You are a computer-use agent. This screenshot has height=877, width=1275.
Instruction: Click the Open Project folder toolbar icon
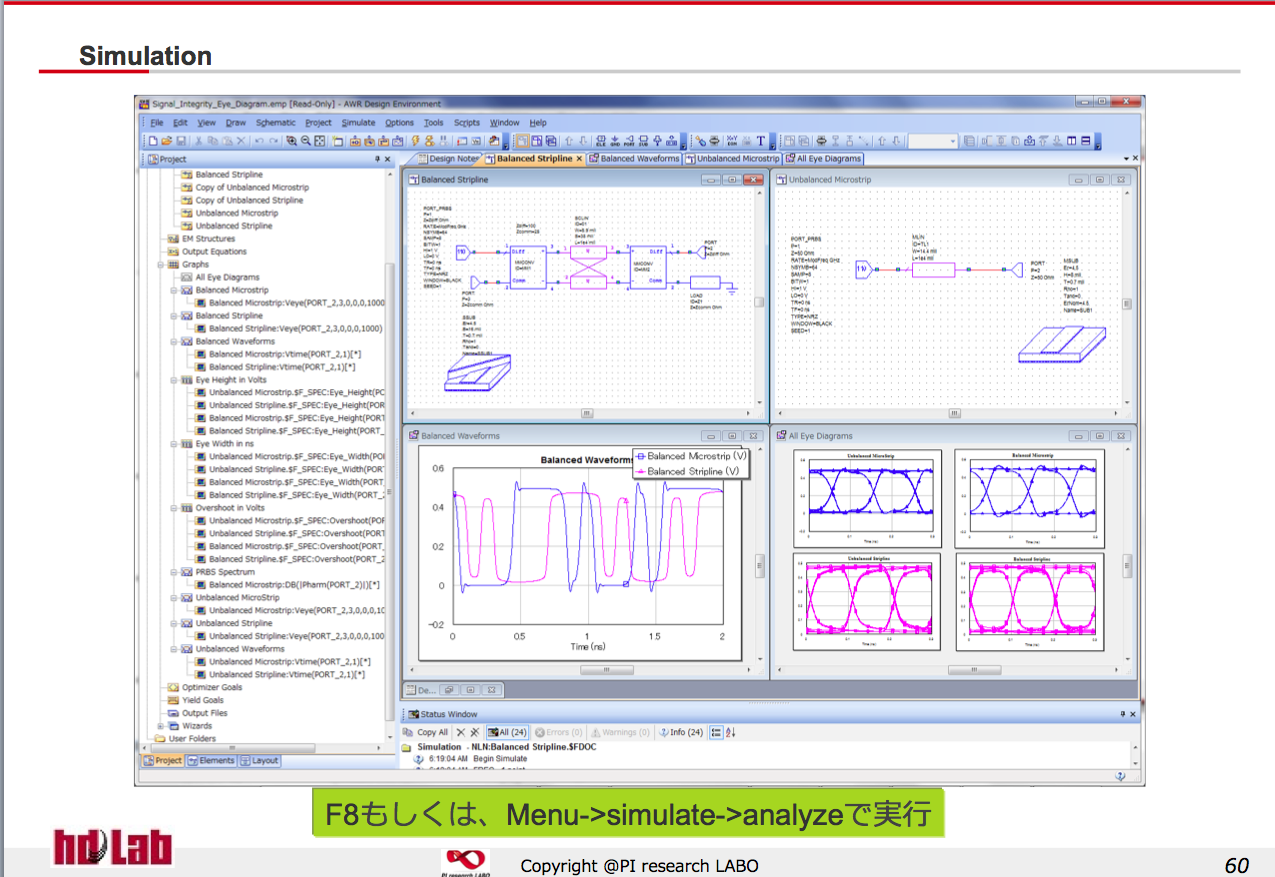point(167,142)
